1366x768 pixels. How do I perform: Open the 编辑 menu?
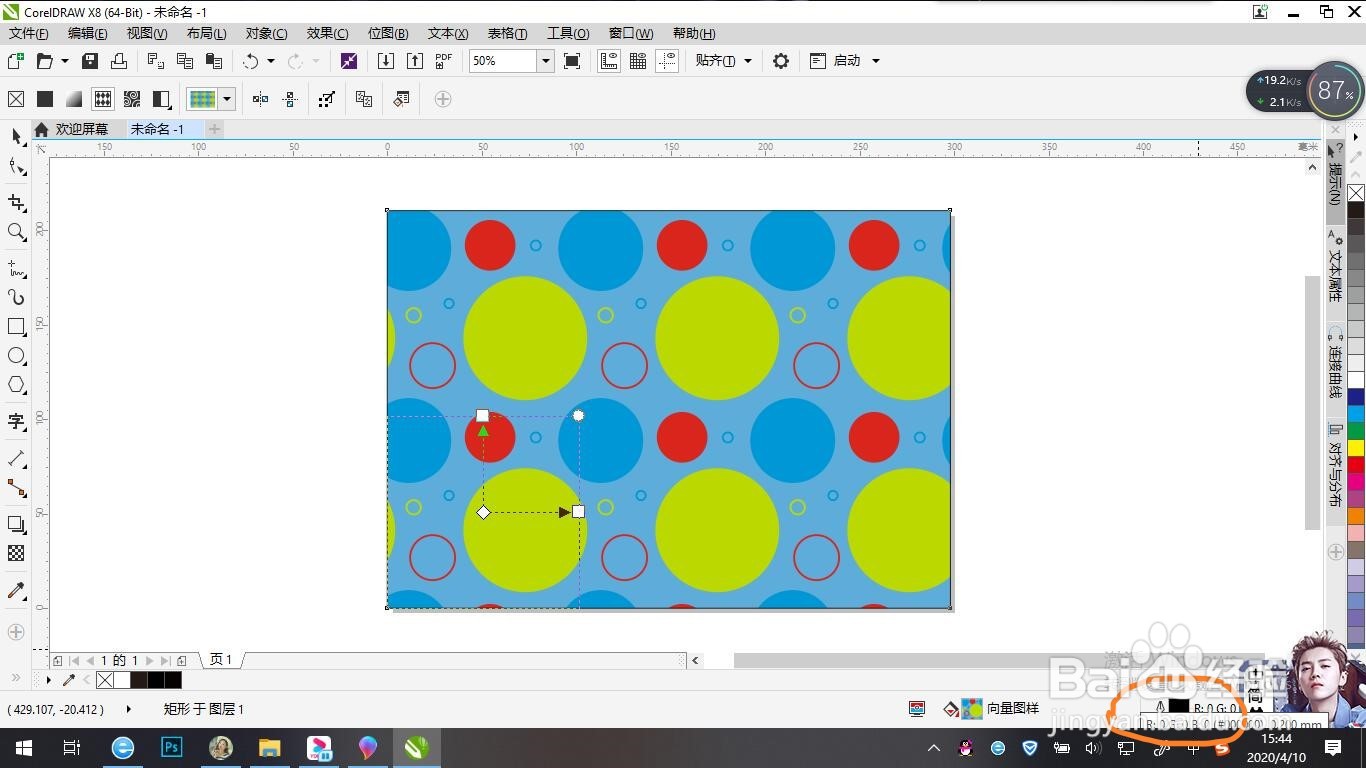pos(88,33)
